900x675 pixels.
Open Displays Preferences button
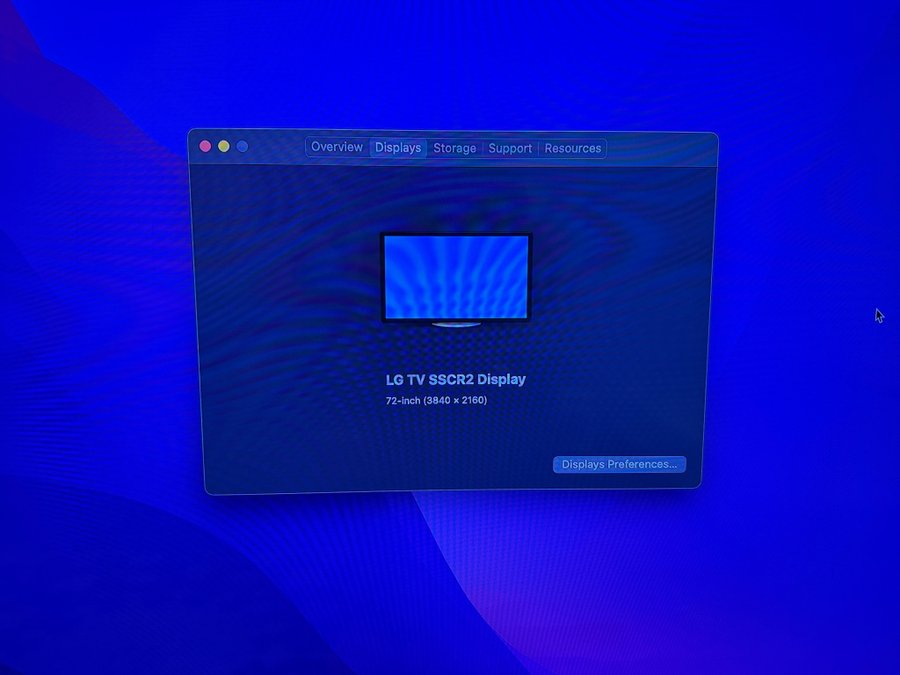tap(619, 464)
